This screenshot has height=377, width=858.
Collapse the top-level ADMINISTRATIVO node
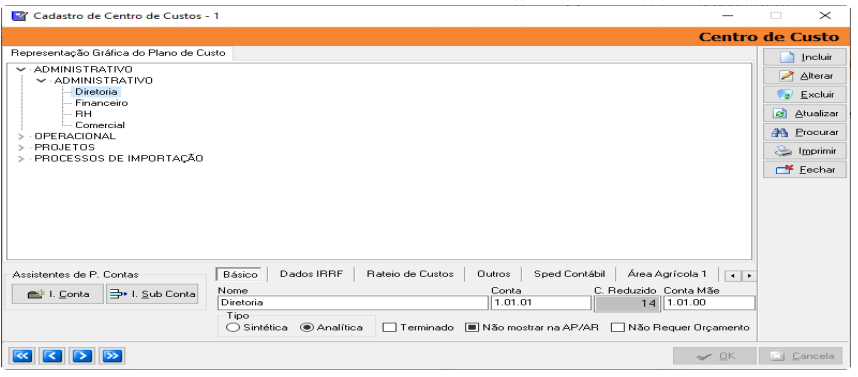pos(21,69)
